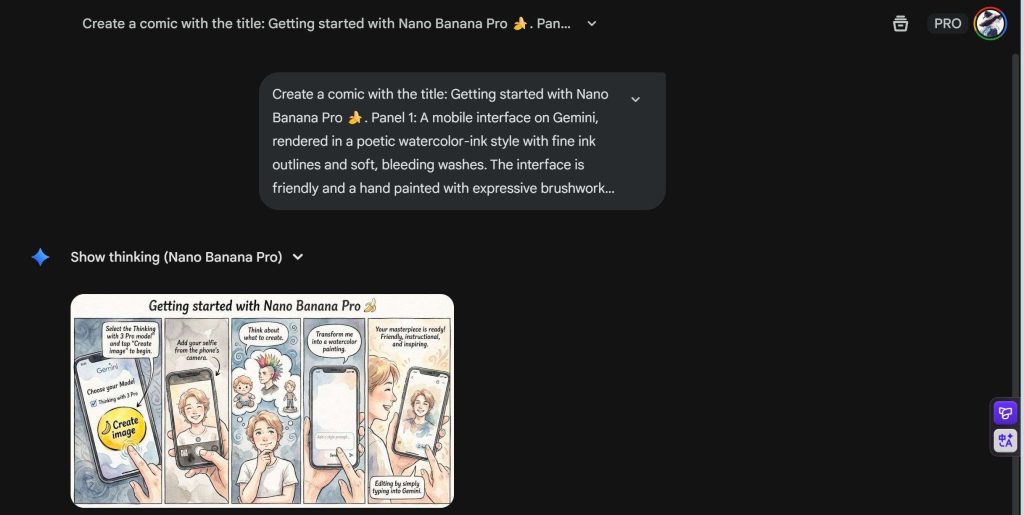Click the stacked archive icon beside PRO
This screenshot has height=515, width=1024.
click(x=900, y=23)
